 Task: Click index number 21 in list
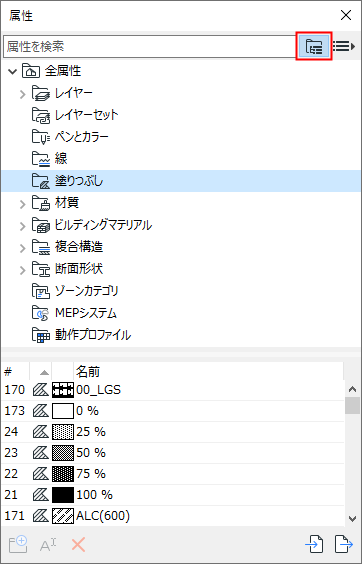click(11, 495)
